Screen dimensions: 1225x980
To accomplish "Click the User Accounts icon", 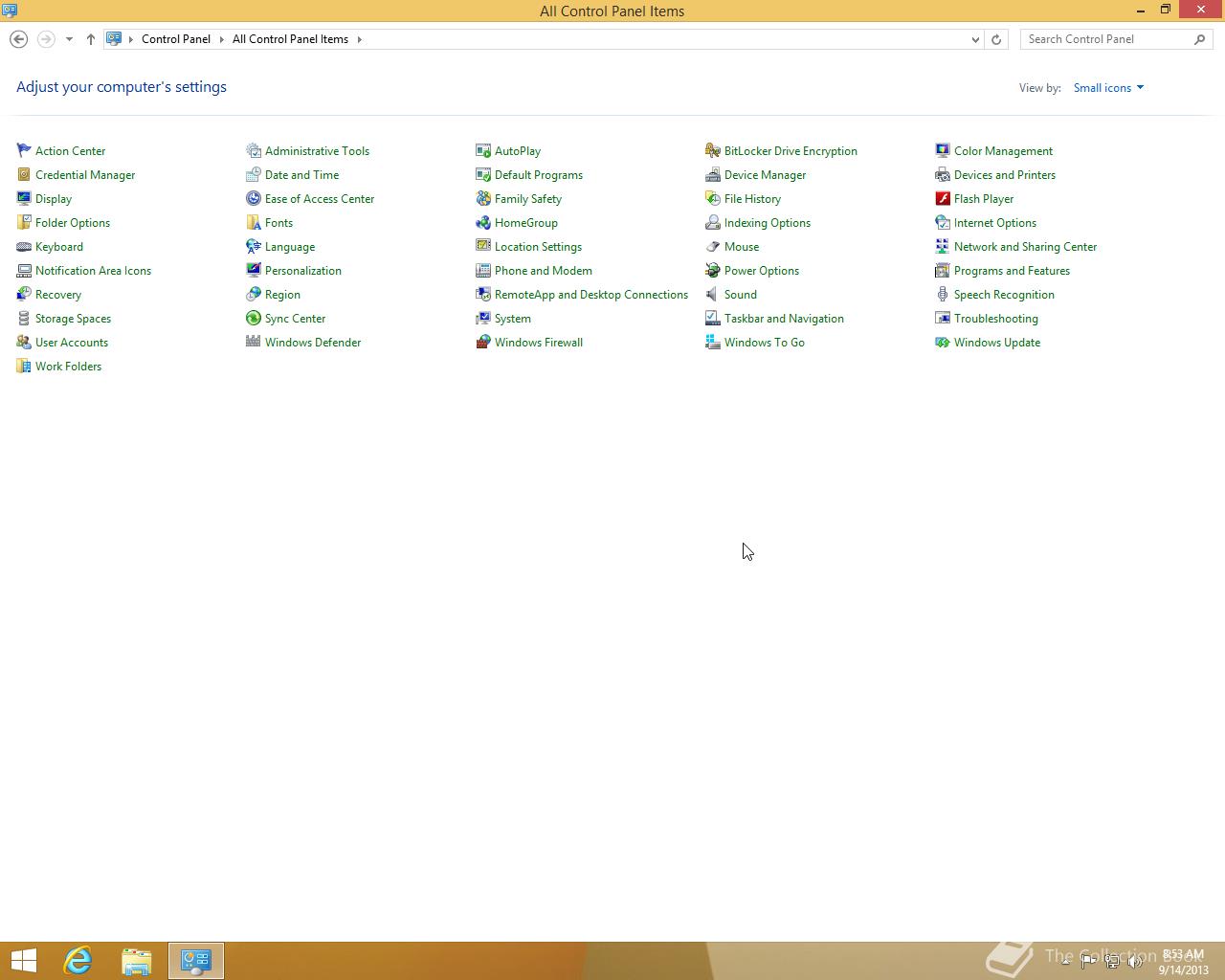I will tap(24, 342).
